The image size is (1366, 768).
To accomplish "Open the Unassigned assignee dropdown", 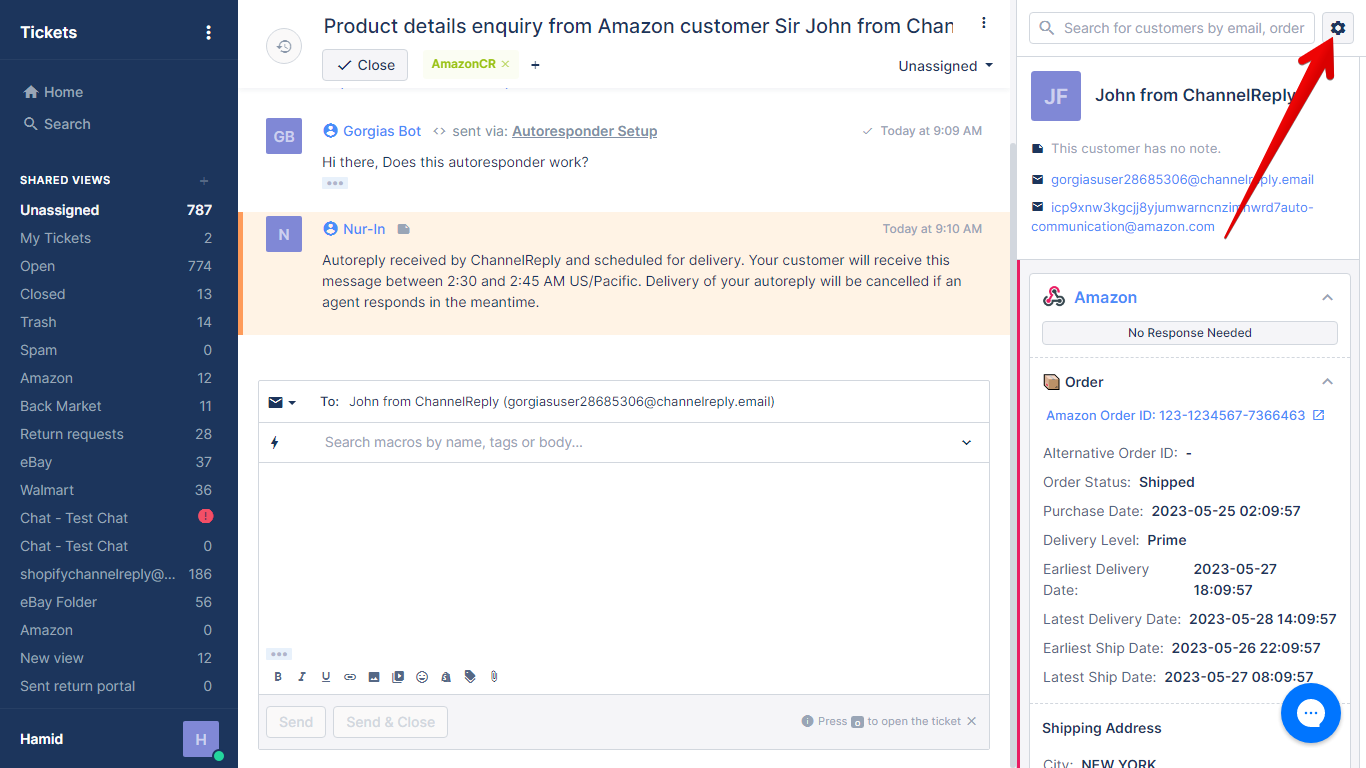I will [x=945, y=66].
